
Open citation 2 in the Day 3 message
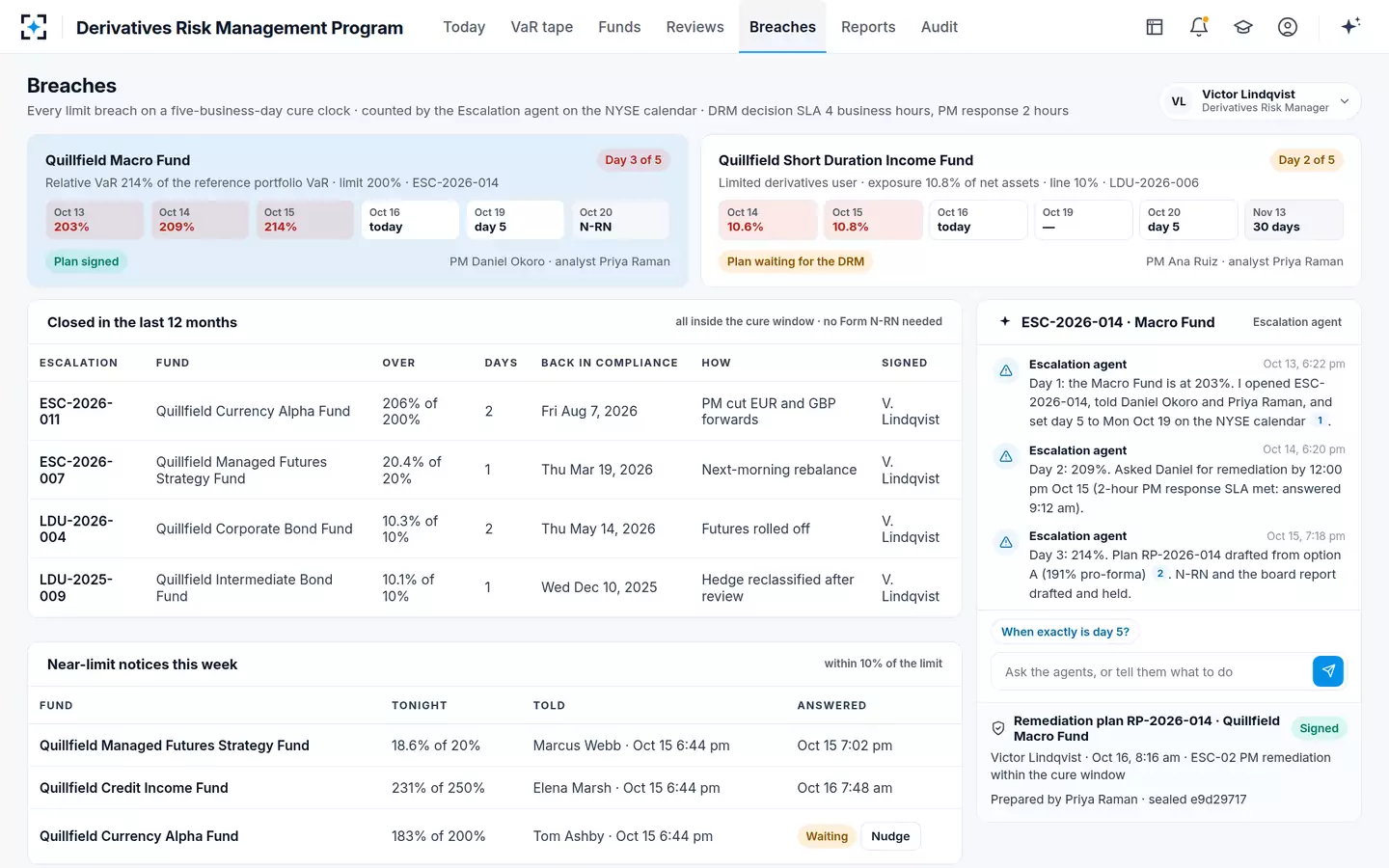(x=1159, y=574)
